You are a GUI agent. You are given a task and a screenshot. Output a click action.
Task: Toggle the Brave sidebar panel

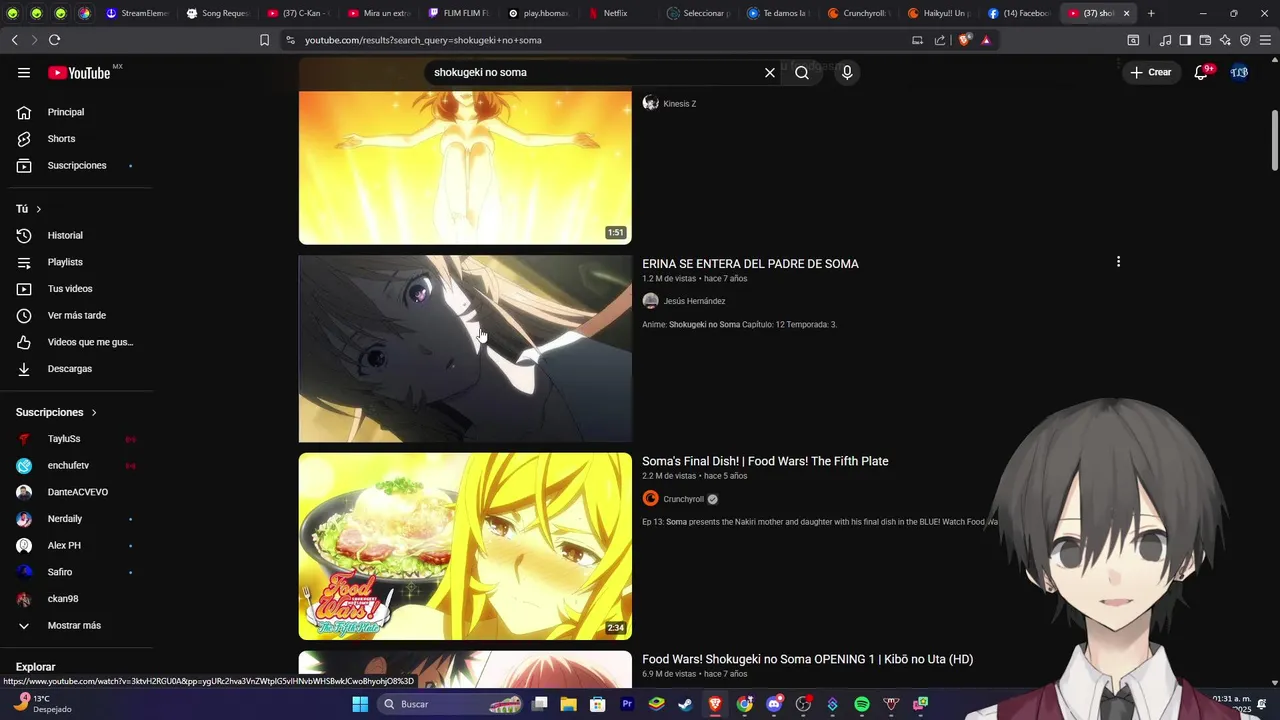click(1185, 40)
